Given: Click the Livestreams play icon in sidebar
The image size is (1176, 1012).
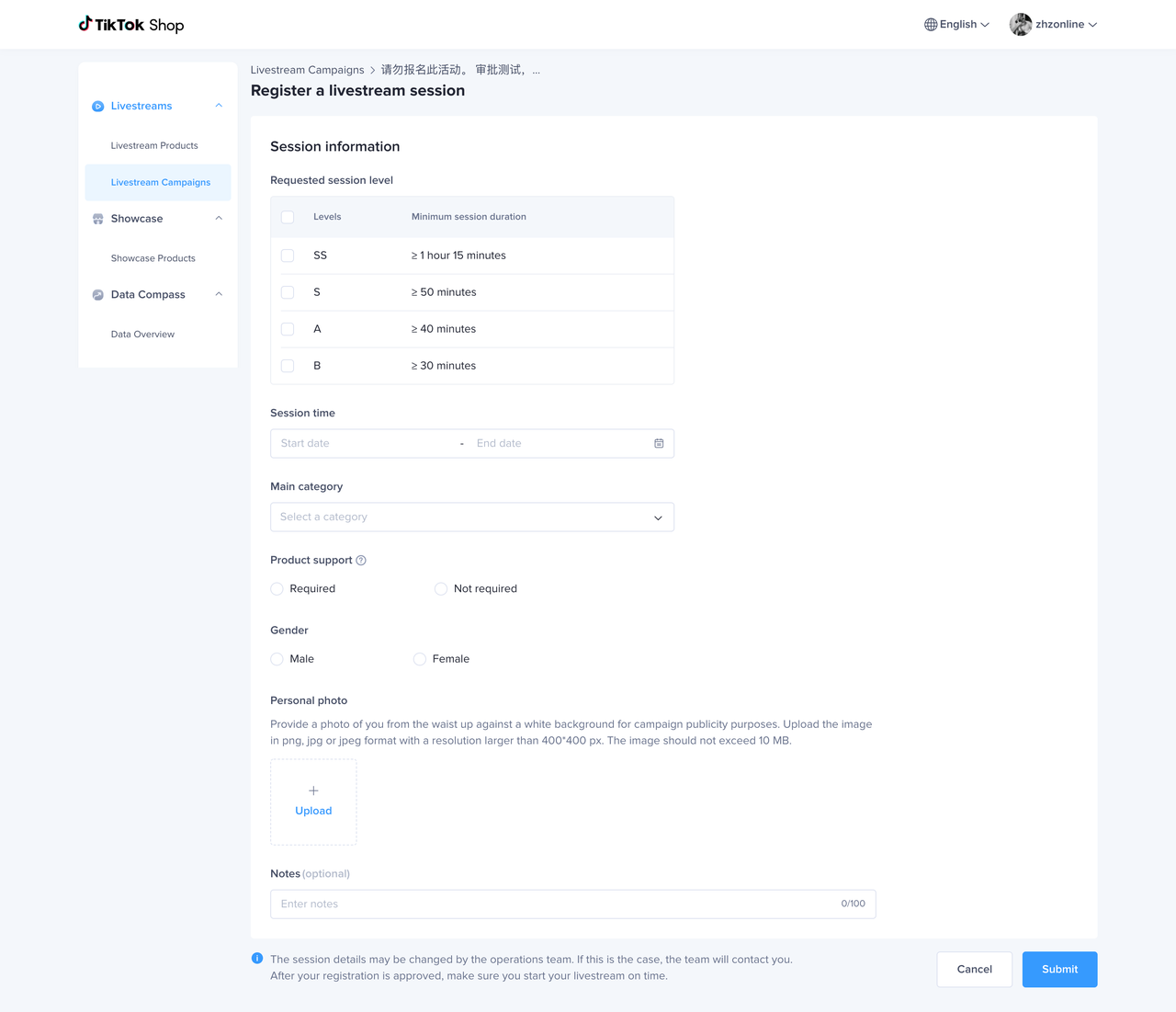Looking at the screenshot, I should pyautogui.click(x=98, y=107).
